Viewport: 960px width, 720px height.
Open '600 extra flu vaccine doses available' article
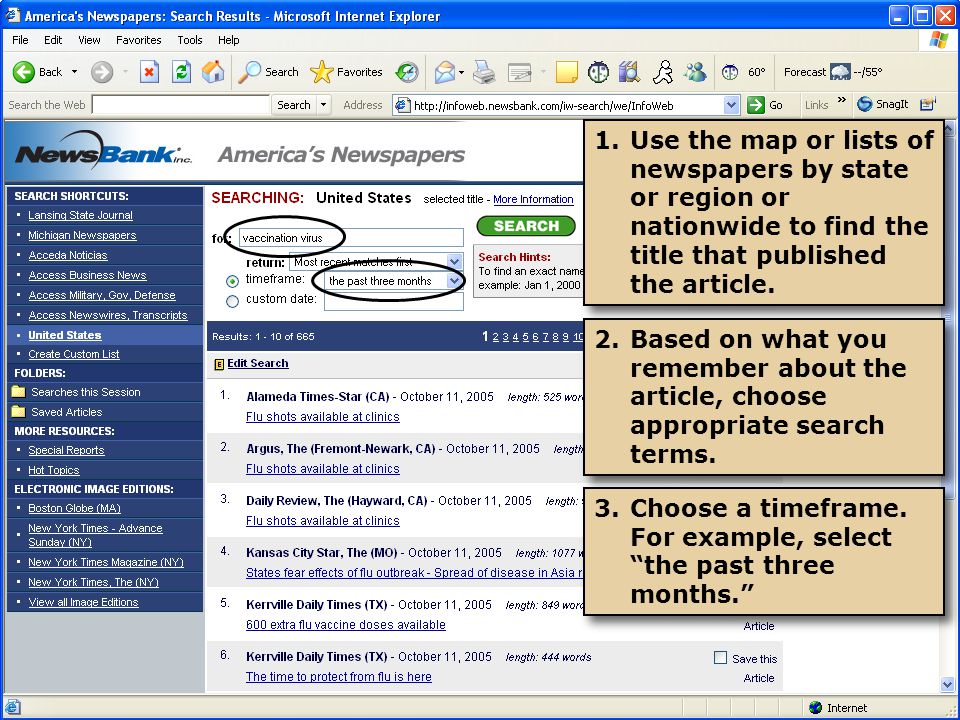pyautogui.click(x=346, y=624)
